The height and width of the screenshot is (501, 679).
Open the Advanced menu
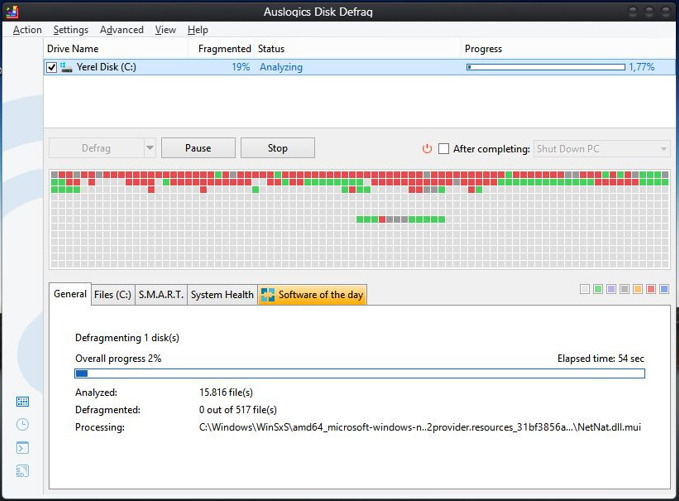pyautogui.click(x=121, y=30)
